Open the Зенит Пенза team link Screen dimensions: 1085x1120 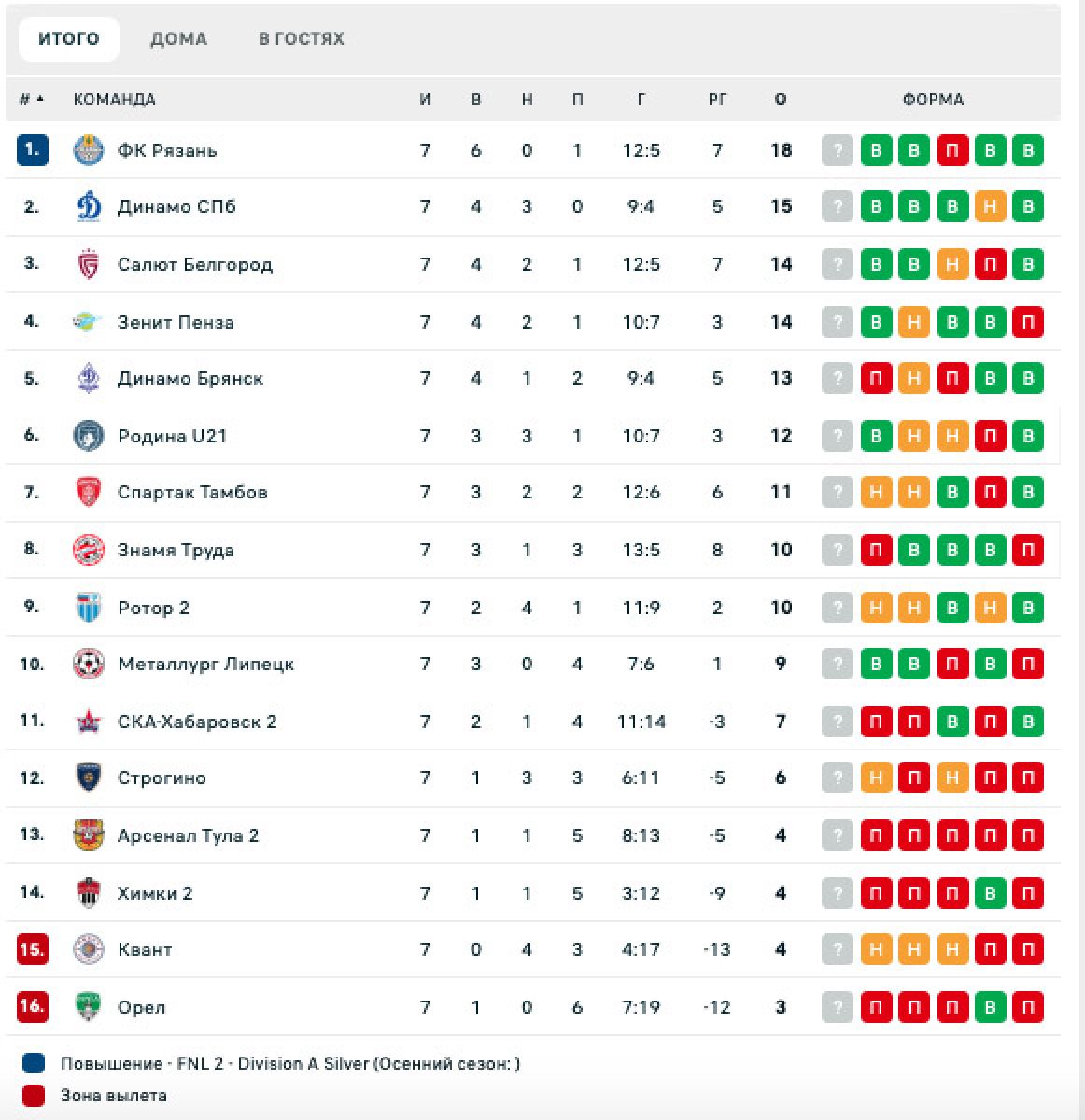click(176, 322)
